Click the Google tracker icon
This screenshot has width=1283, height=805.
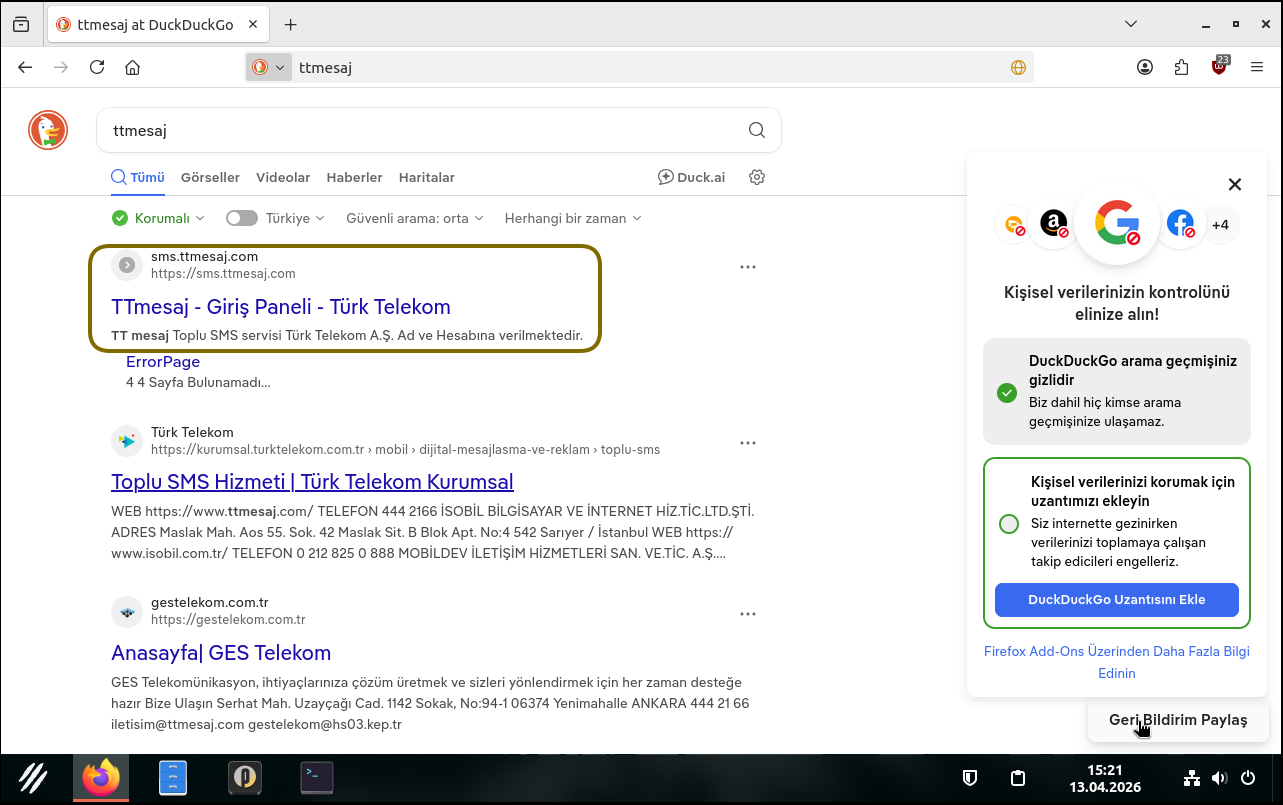(1117, 223)
